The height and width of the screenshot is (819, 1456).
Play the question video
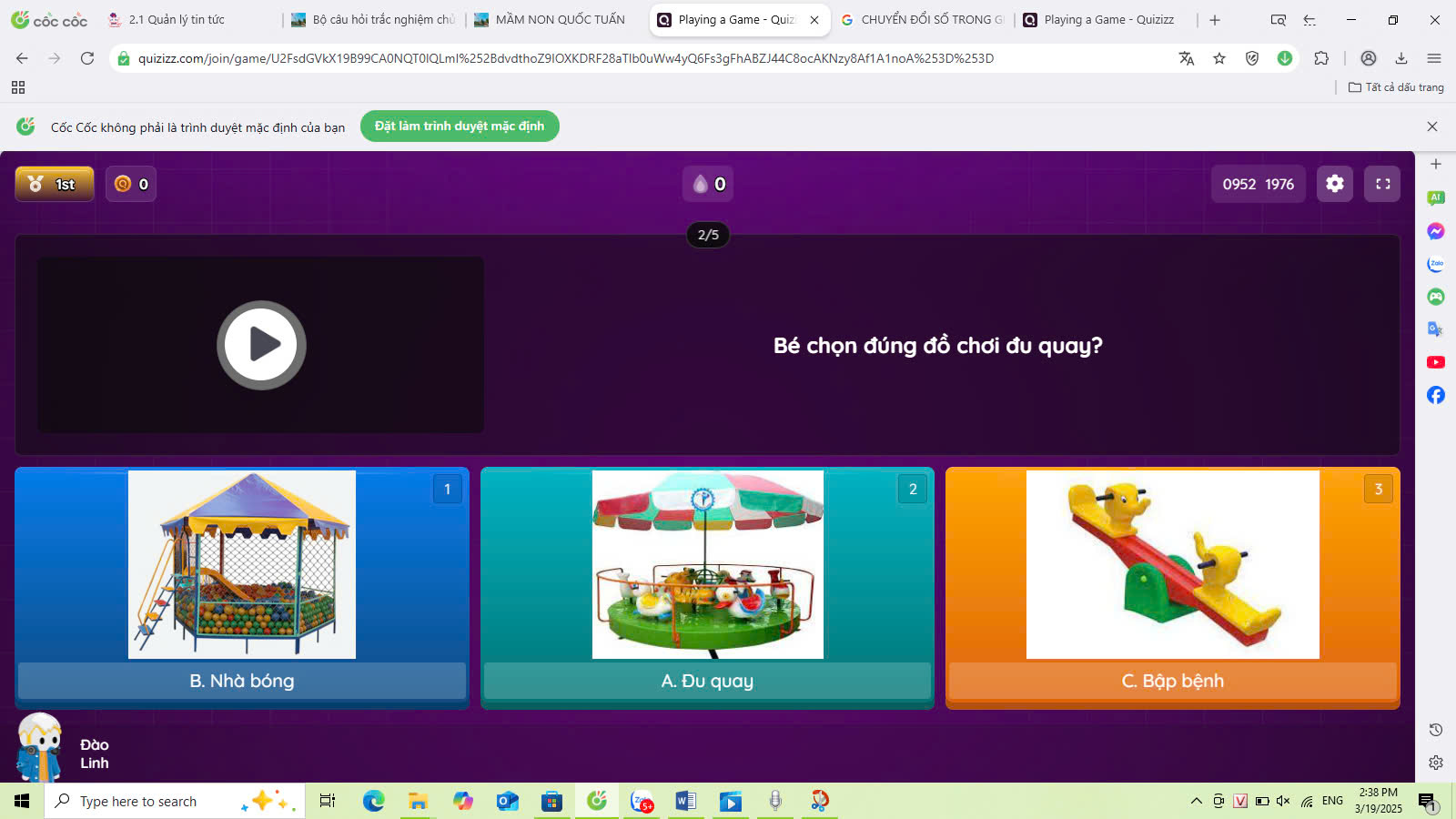pos(261,345)
